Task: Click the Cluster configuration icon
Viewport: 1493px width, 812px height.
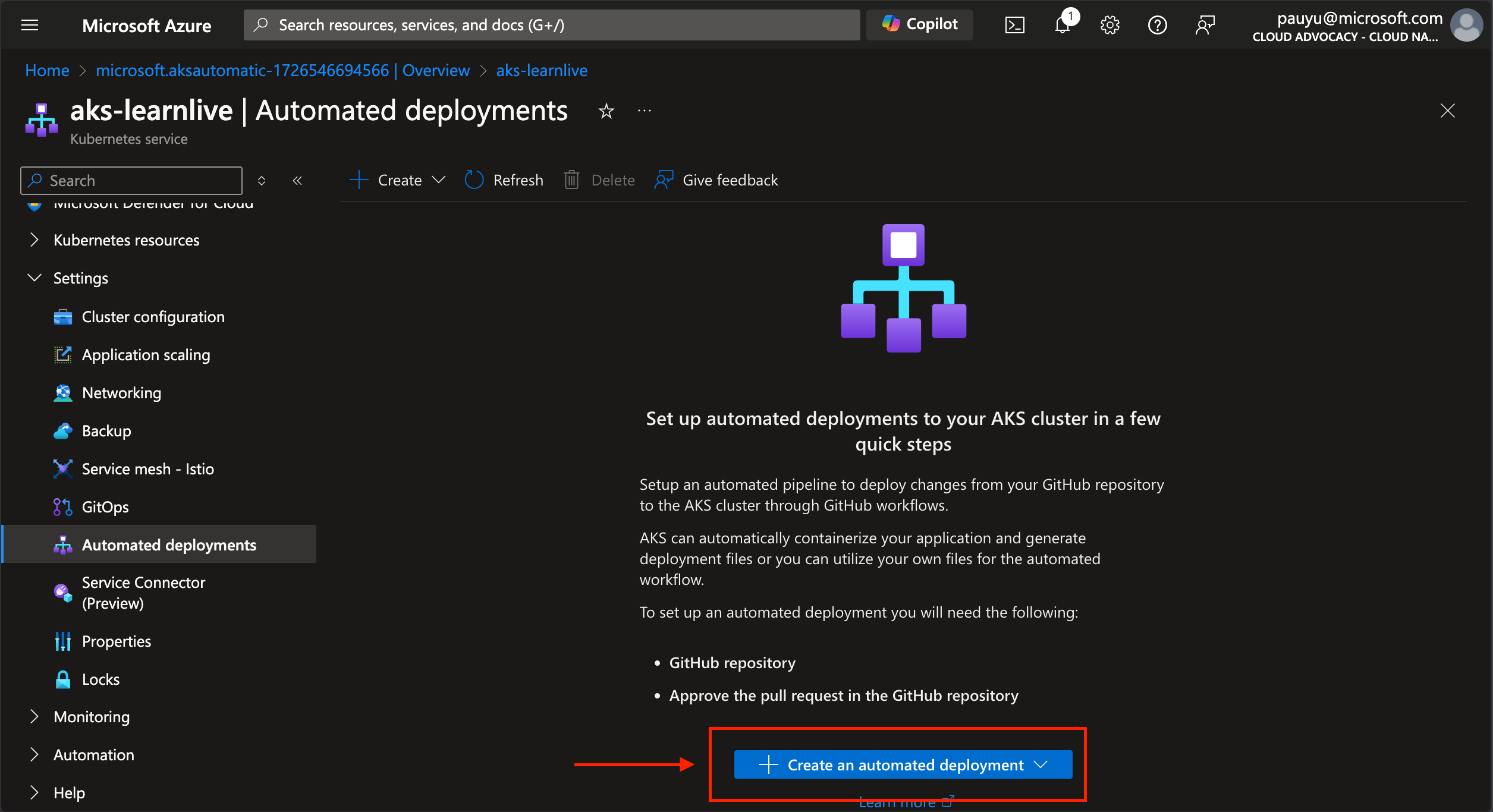Action: tap(62, 317)
